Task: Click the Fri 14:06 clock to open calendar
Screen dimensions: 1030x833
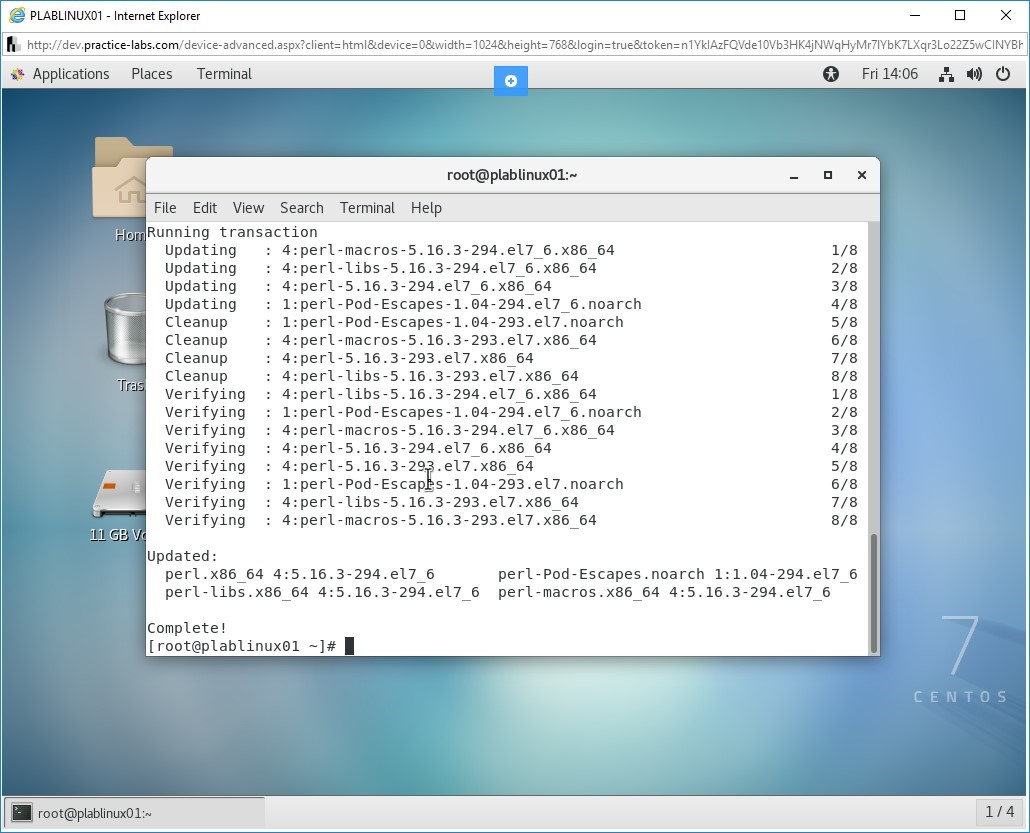Action: pos(889,73)
